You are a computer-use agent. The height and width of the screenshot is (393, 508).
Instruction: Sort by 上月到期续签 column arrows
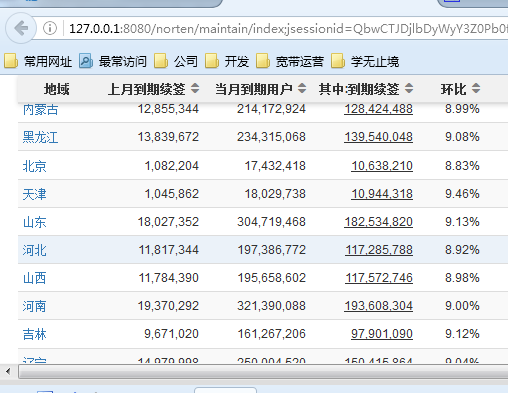tap(195, 89)
